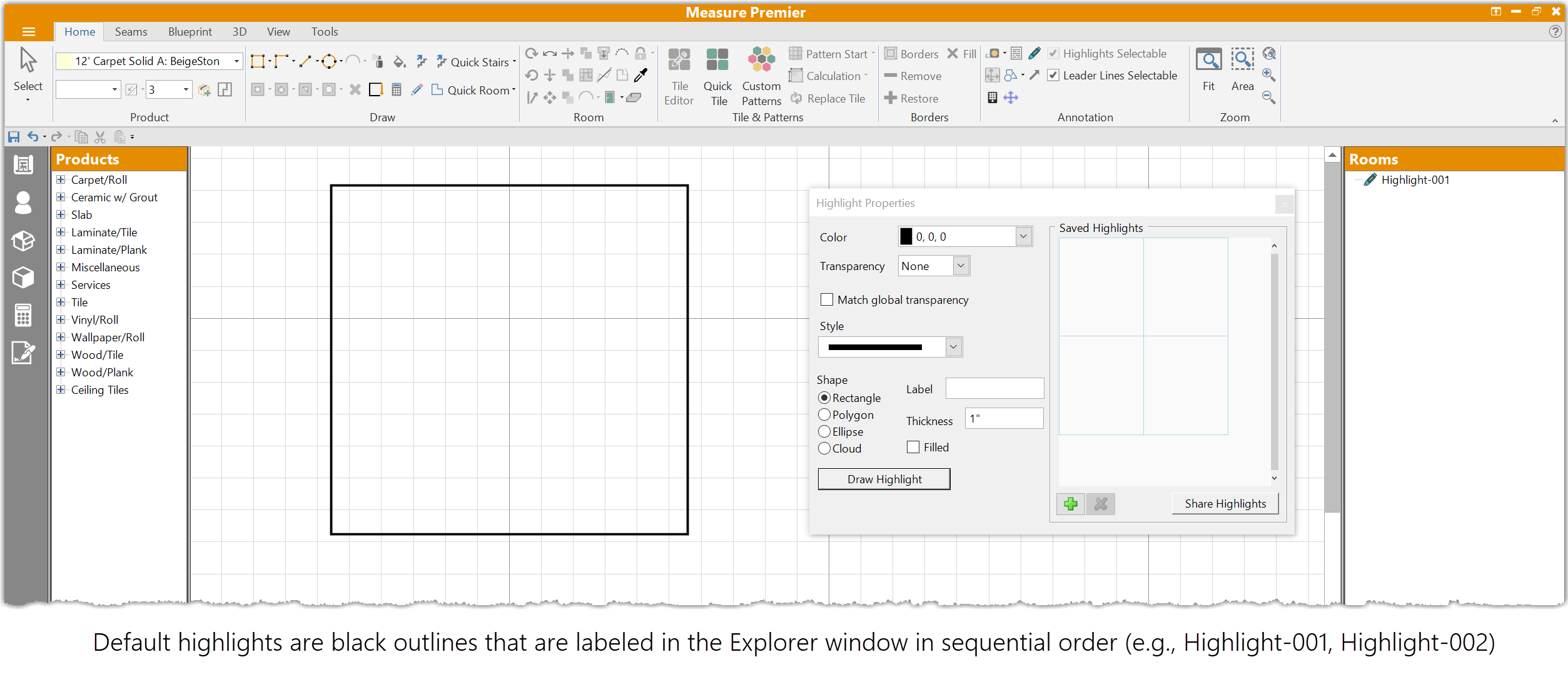Image resolution: width=1568 pixels, height=677 pixels.
Task: Choose the Polygon shape option
Action: tap(824, 415)
